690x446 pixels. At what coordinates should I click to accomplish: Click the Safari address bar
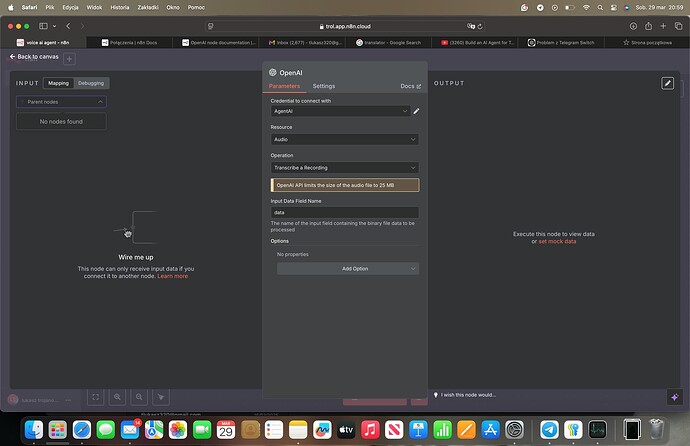345,26
